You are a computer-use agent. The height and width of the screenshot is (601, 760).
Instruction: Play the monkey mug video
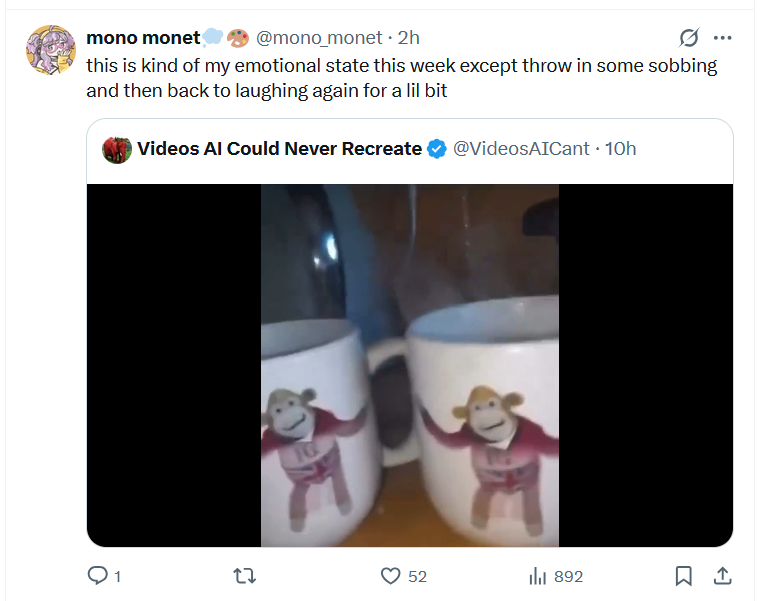(410, 365)
